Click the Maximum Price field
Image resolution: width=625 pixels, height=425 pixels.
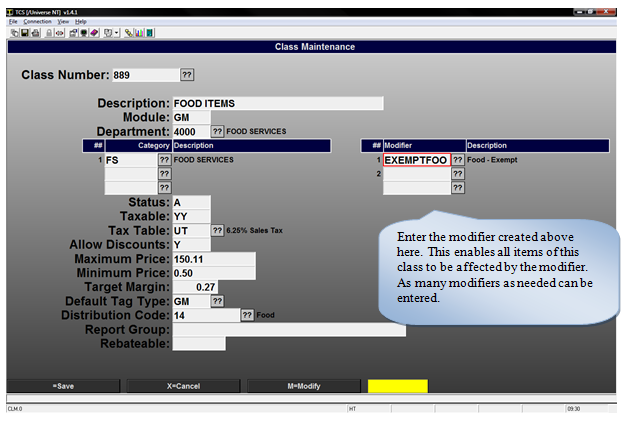tap(214, 259)
